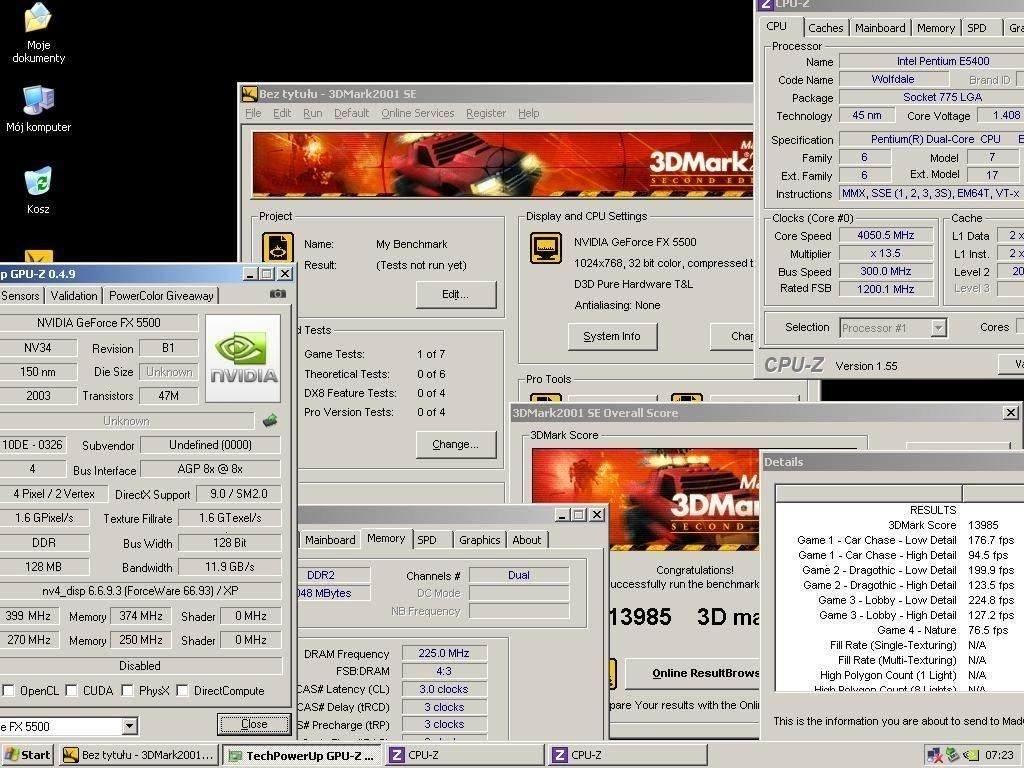Click Core Speed value 4050.5 MHz
This screenshot has height=768, width=1024.
(x=886, y=235)
